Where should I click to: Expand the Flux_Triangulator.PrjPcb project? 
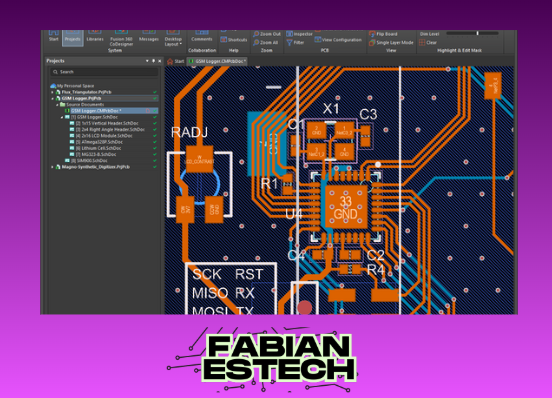52,92
